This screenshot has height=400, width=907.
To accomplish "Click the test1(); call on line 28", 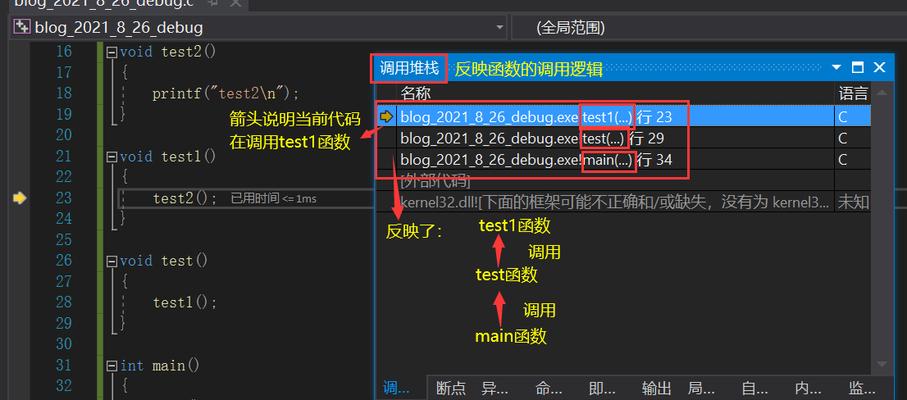I will [185, 303].
